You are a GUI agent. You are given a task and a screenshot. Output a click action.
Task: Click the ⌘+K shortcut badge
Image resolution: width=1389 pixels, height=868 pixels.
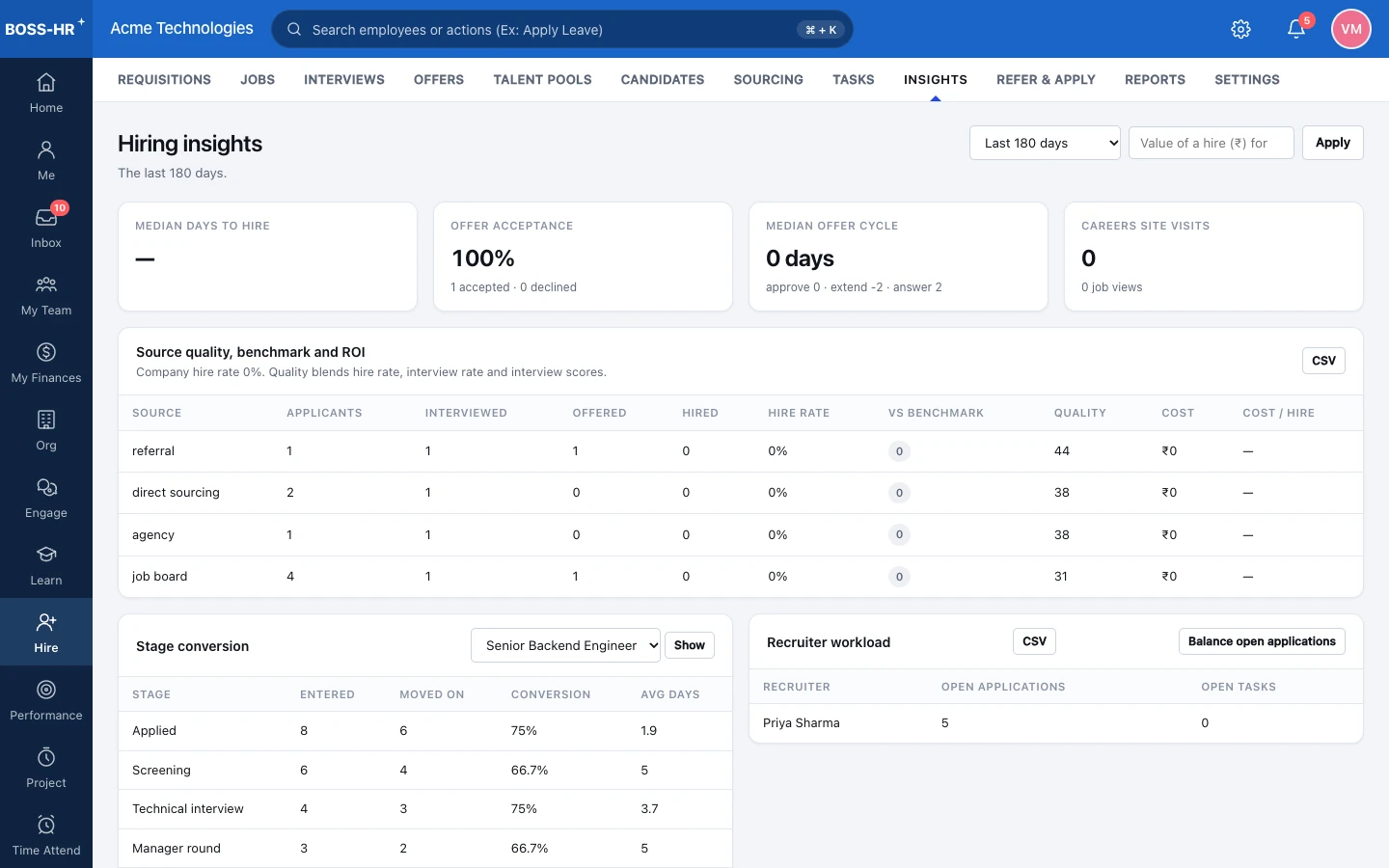pos(821,30)
